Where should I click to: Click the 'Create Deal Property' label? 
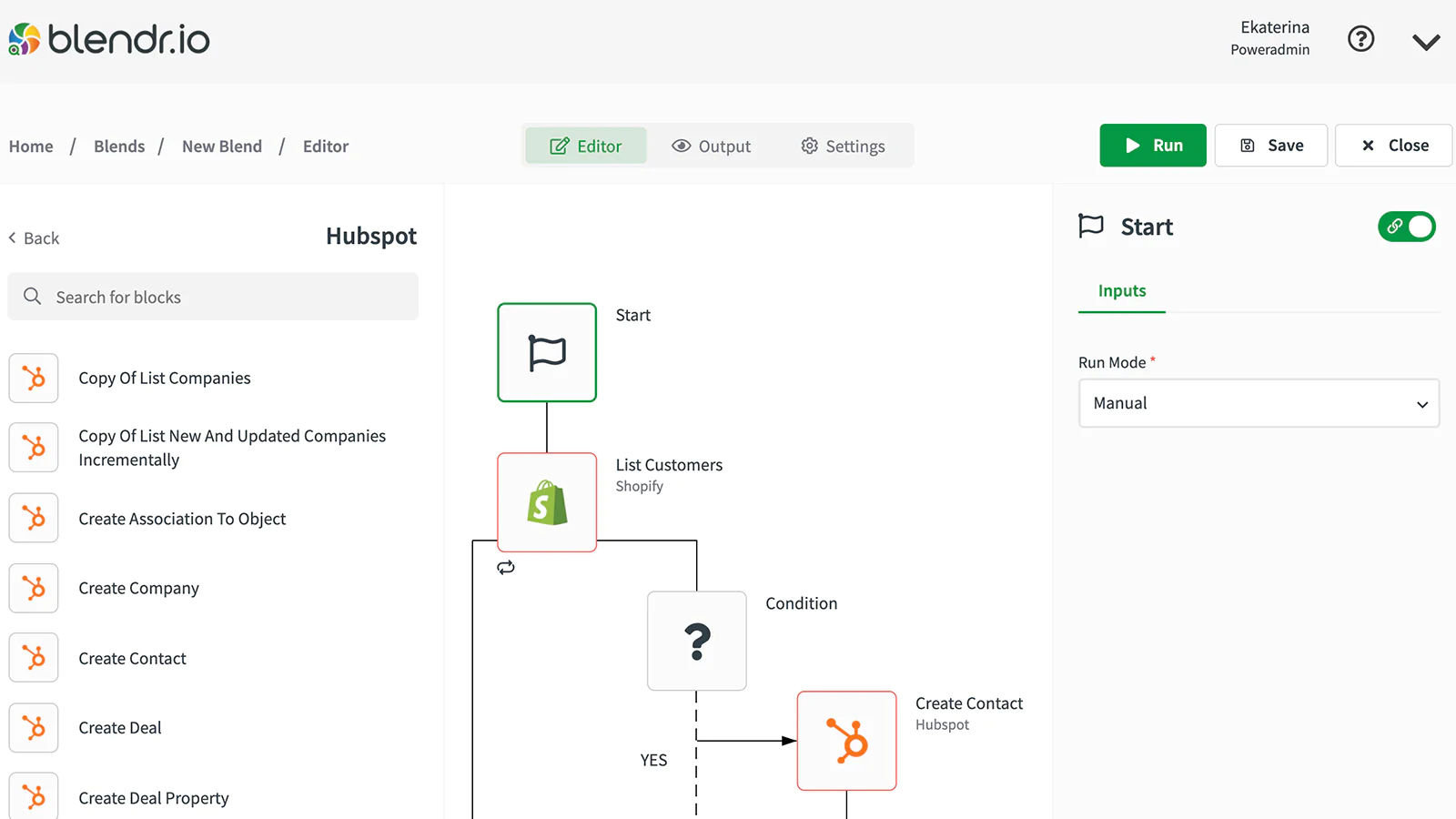click(154, 798)
